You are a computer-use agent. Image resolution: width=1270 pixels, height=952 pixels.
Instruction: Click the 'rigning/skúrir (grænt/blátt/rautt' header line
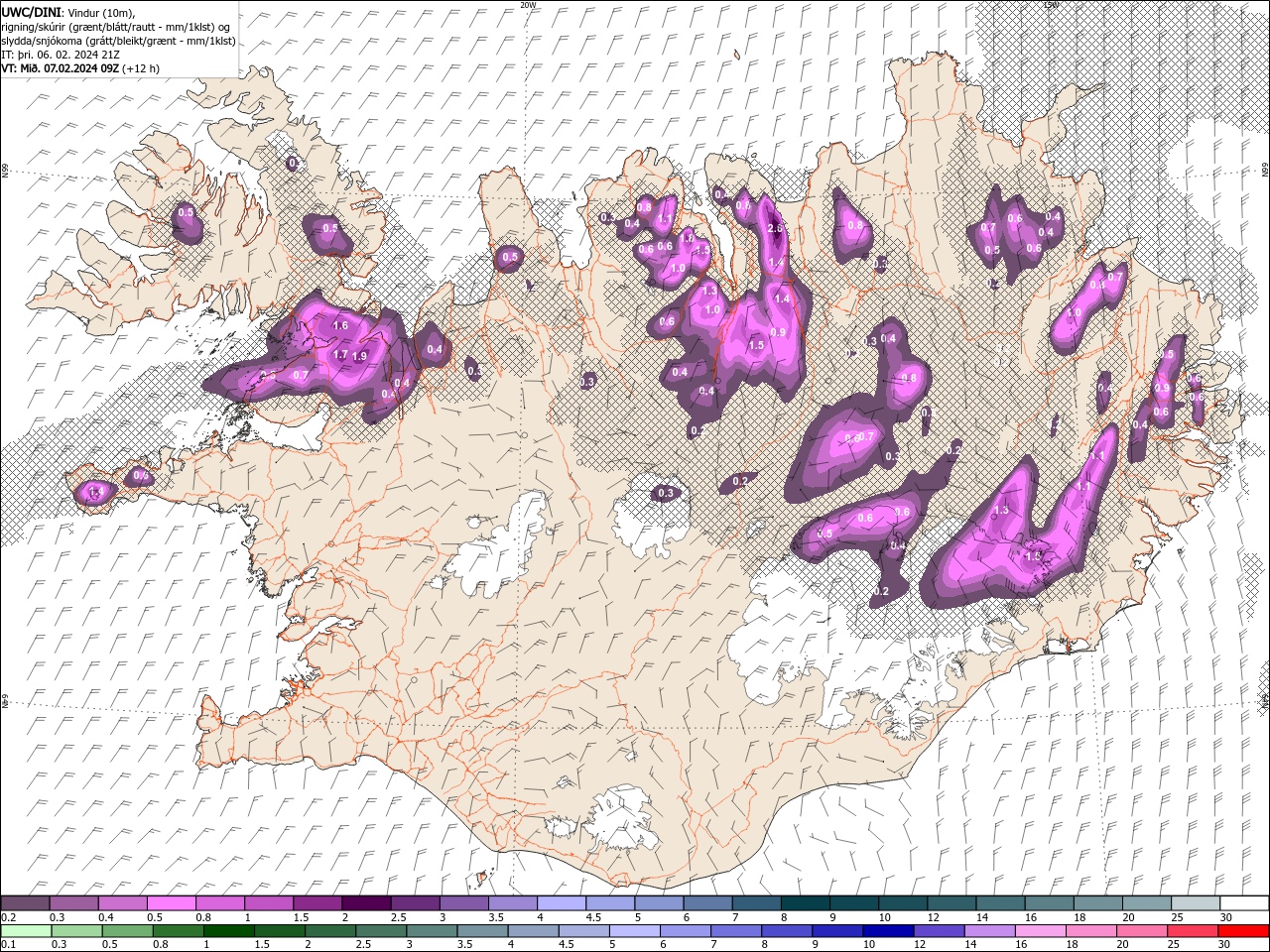(x=117, y=27)
